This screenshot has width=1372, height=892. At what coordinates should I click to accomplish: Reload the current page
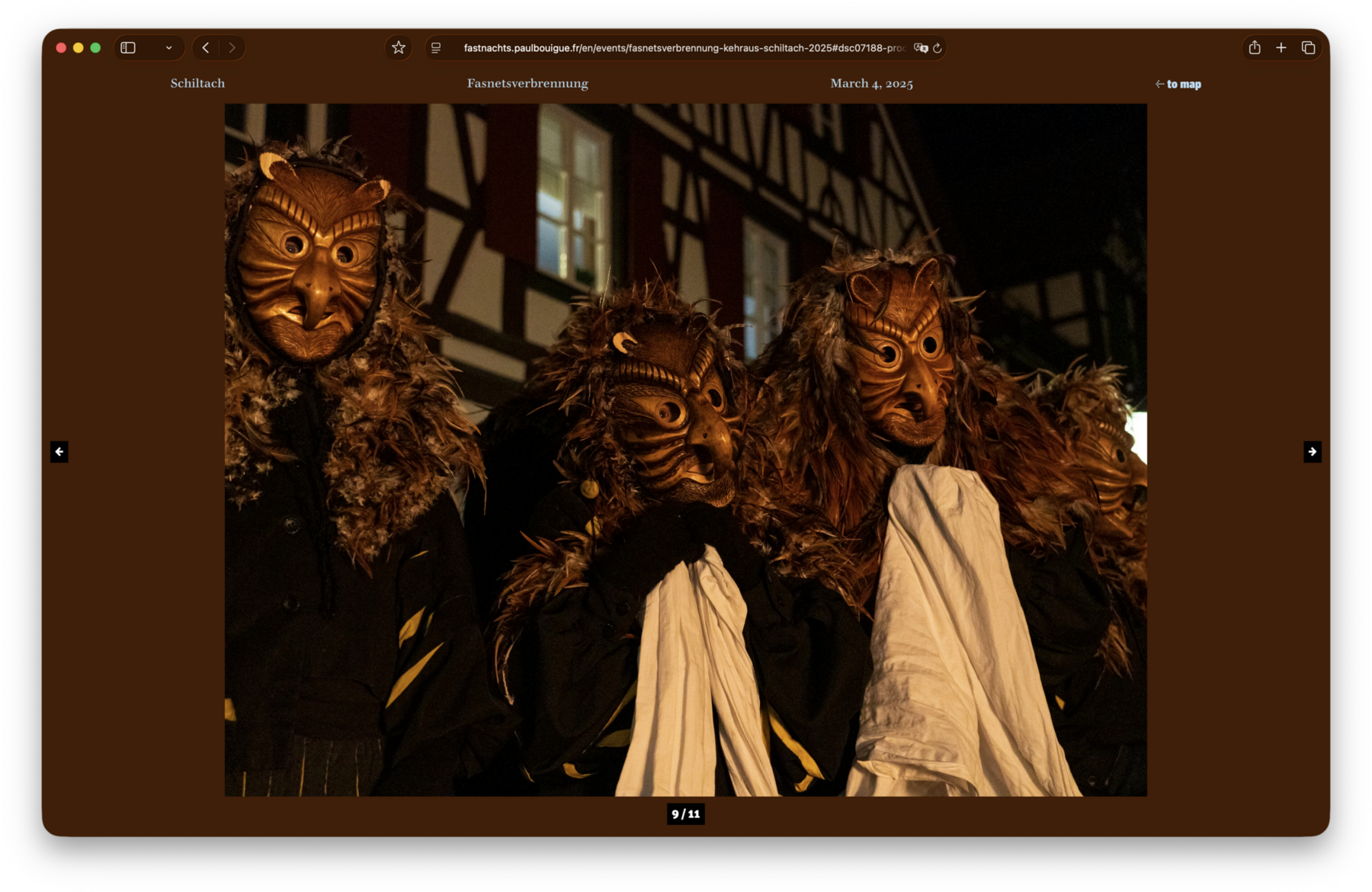pyautogui.click(x=938, y=48)
